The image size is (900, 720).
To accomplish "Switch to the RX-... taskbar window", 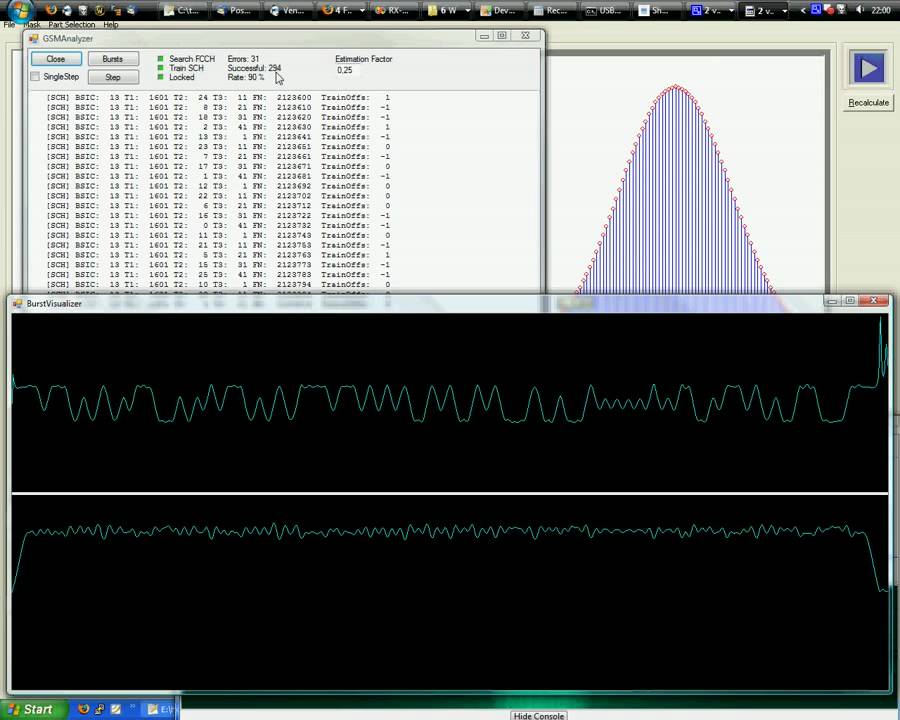I will pos(393,10).
